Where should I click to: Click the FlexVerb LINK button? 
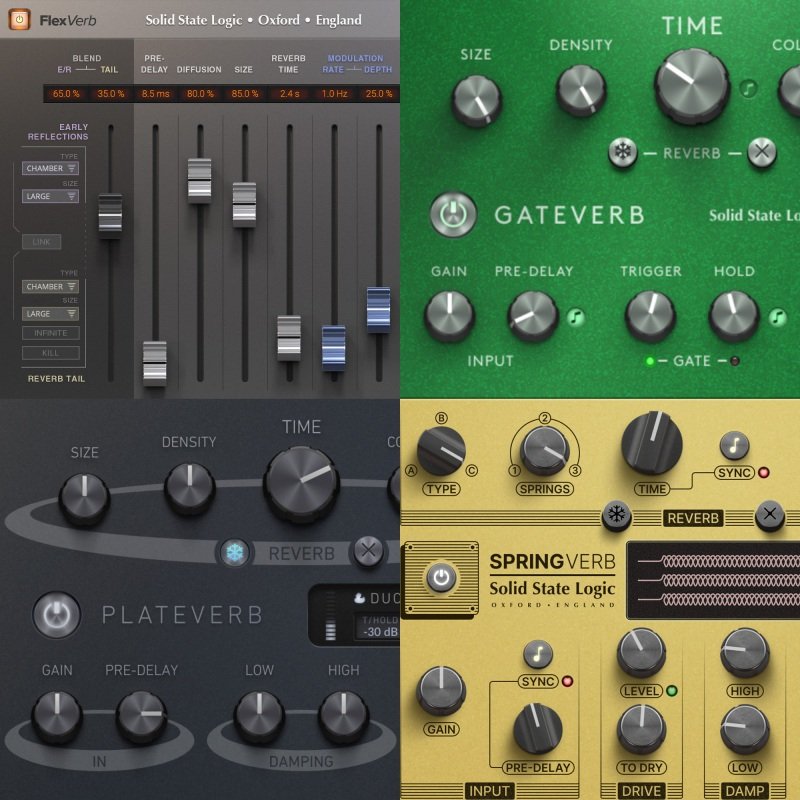coord(41,242)
